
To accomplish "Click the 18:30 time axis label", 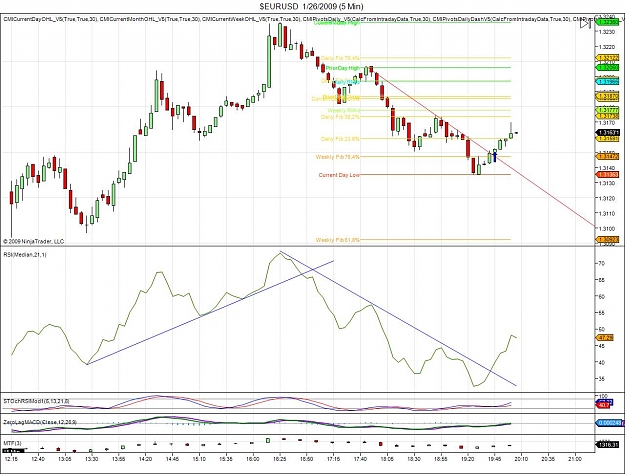I will coord(414,459).
